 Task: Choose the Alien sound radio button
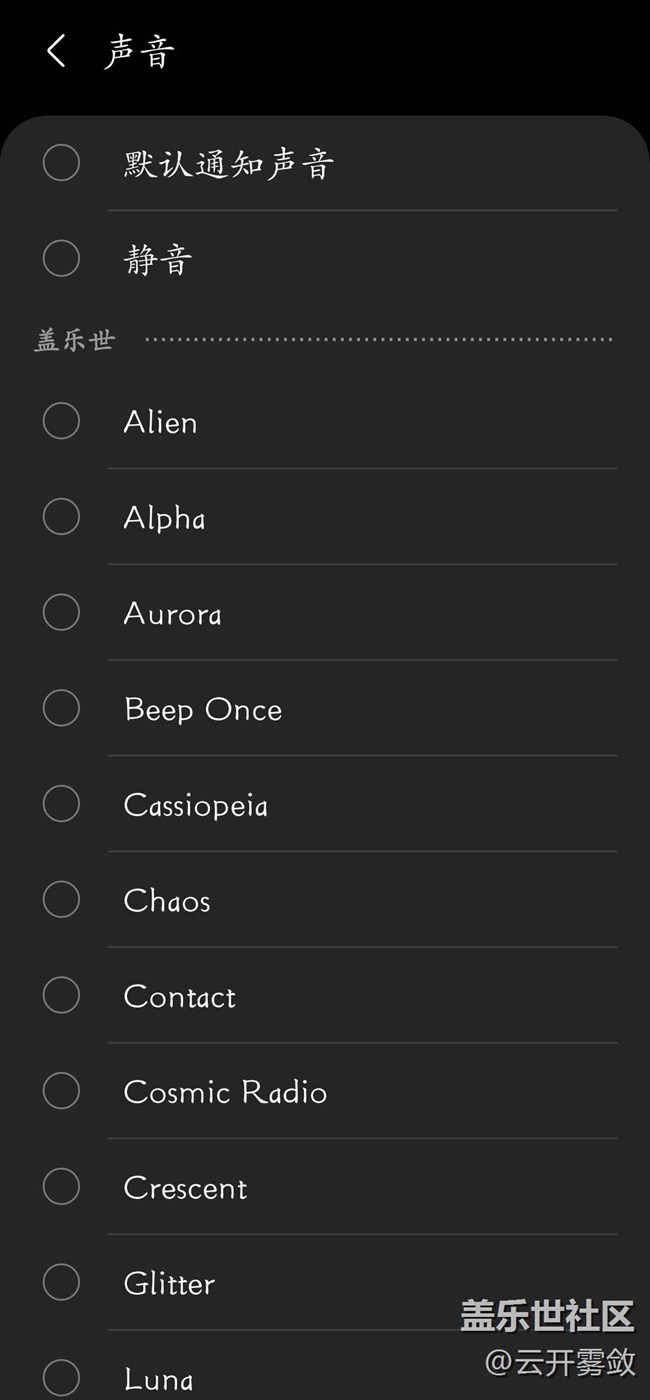tap(61, 421)
